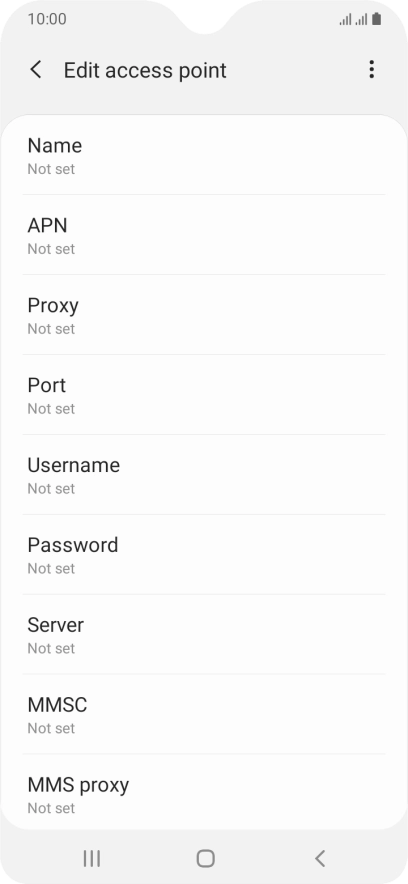Edit the Username entry
The height and width of the screenshot is (884, 408).
click(x=204, y=475)
